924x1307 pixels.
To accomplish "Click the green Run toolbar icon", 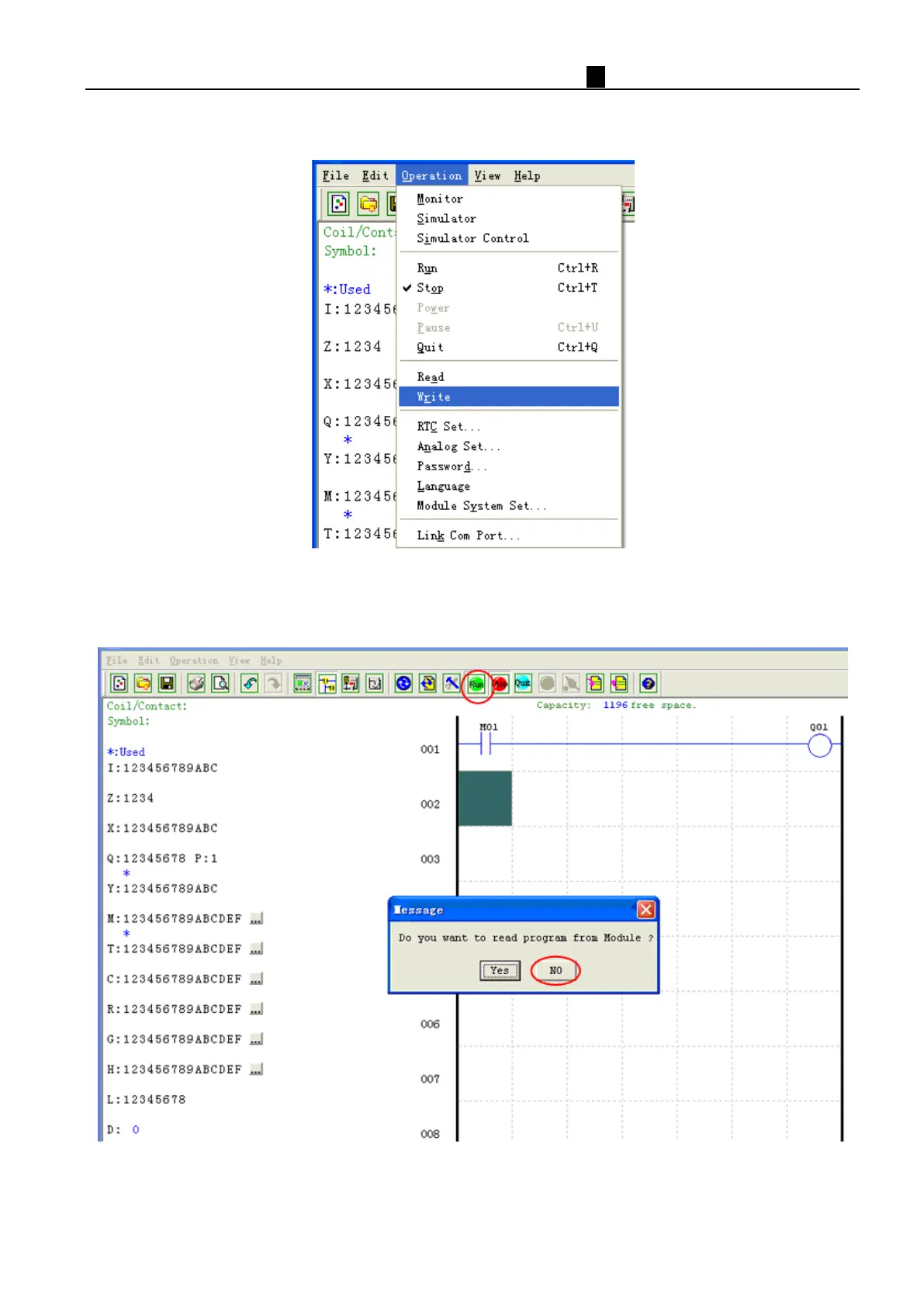I will [x=476, y=684].
